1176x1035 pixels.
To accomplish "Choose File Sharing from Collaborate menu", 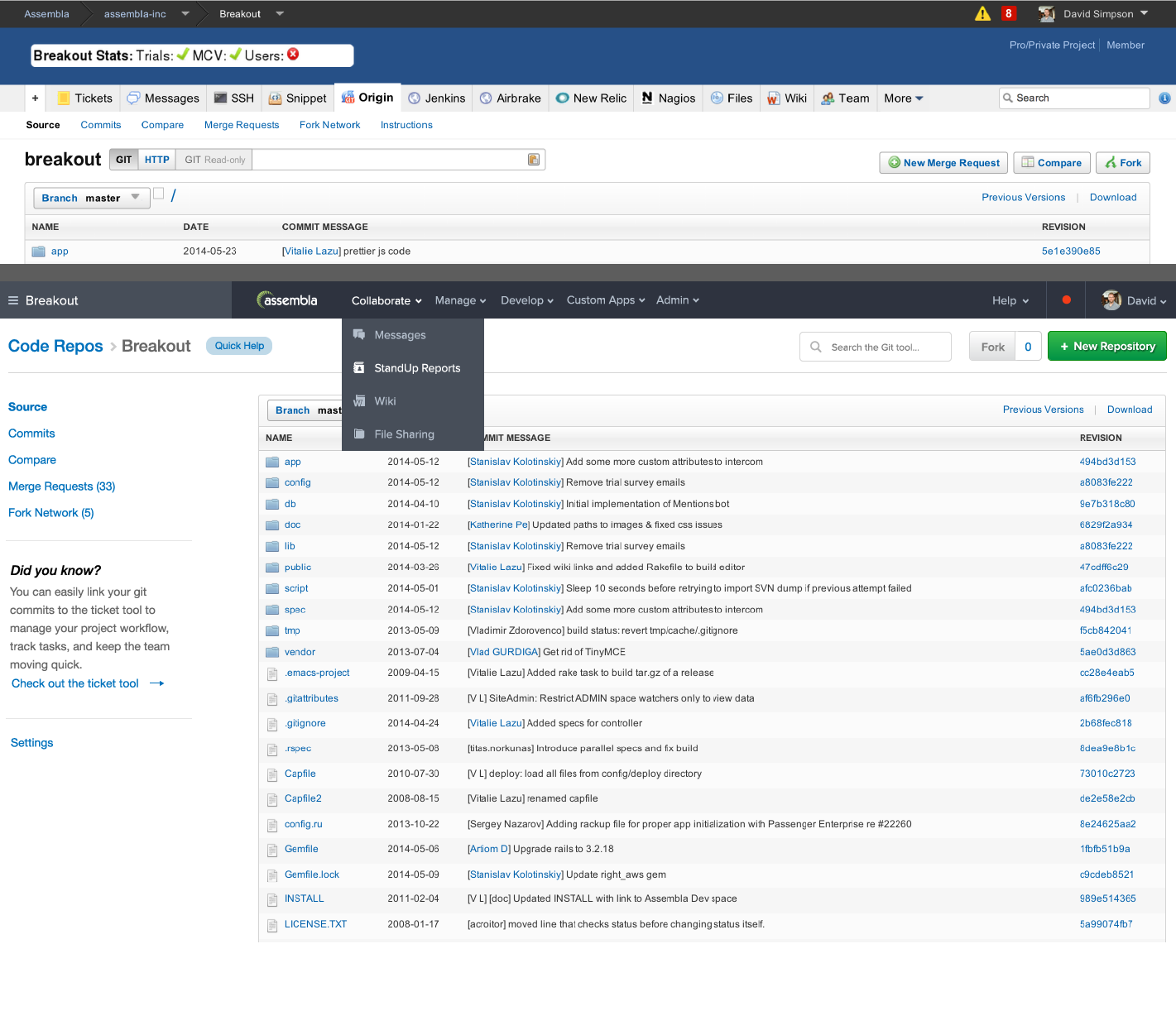I will [x=412, y=434].
